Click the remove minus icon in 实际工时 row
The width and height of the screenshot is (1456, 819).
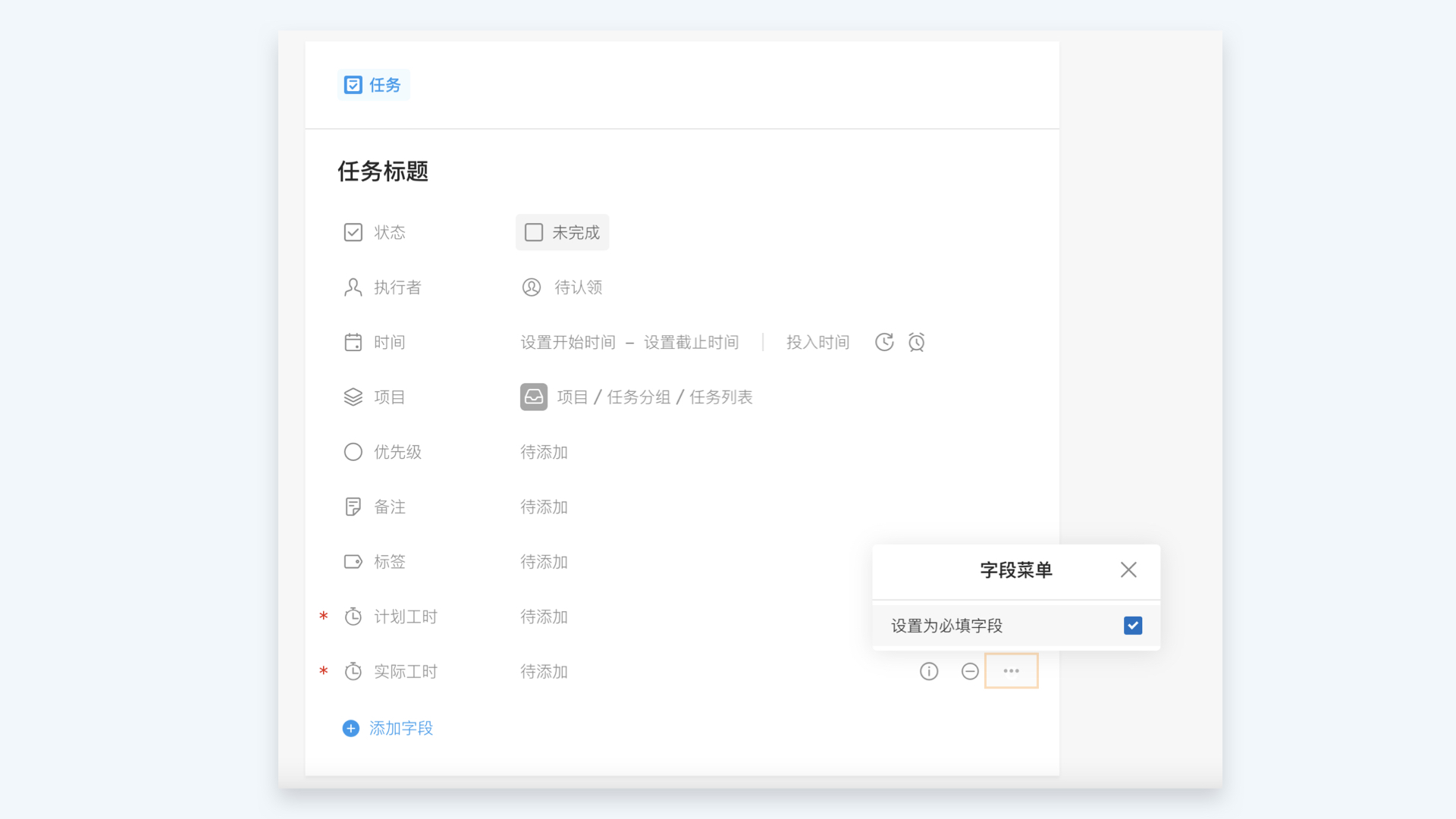[970, 671]
